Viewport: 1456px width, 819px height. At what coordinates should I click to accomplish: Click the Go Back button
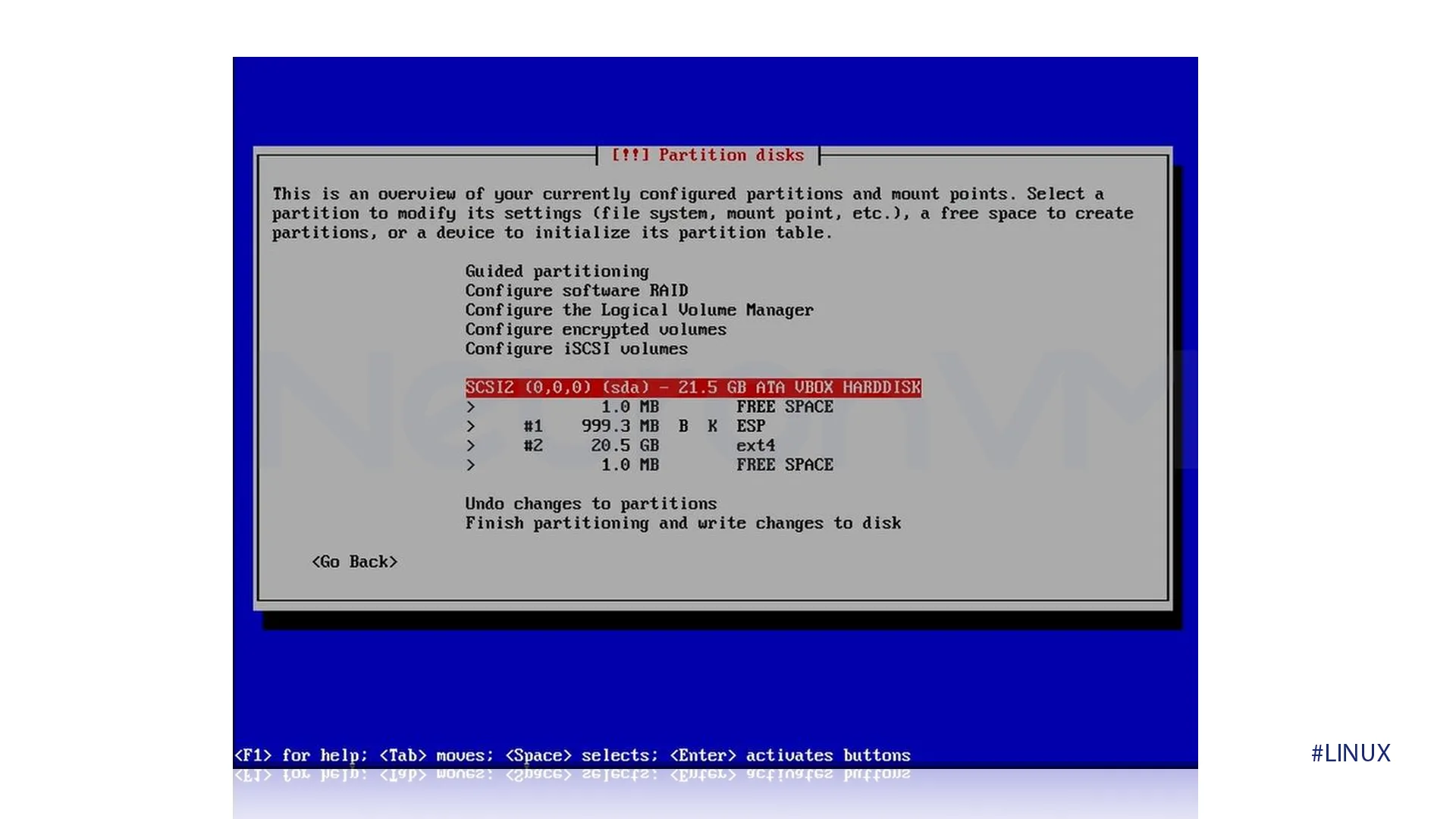354,562
